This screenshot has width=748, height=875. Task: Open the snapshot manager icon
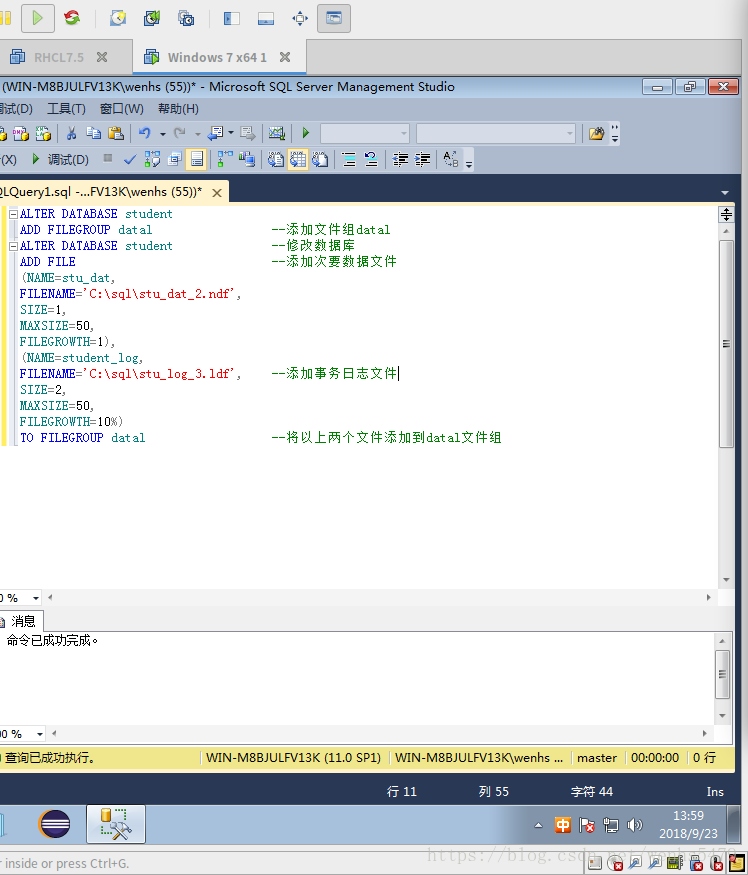click(x=186, y=18)
